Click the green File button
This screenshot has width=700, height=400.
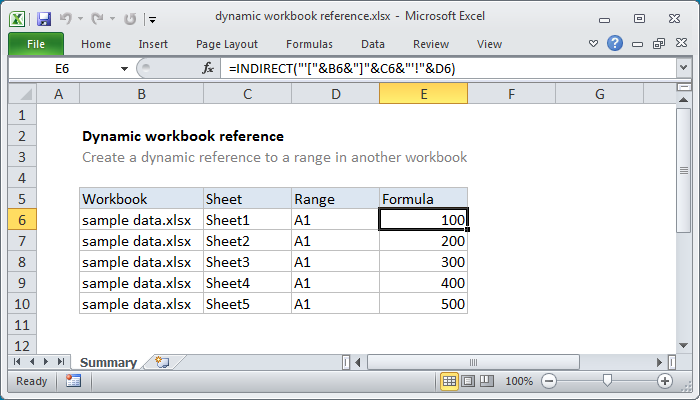click(x=34, y=44)
